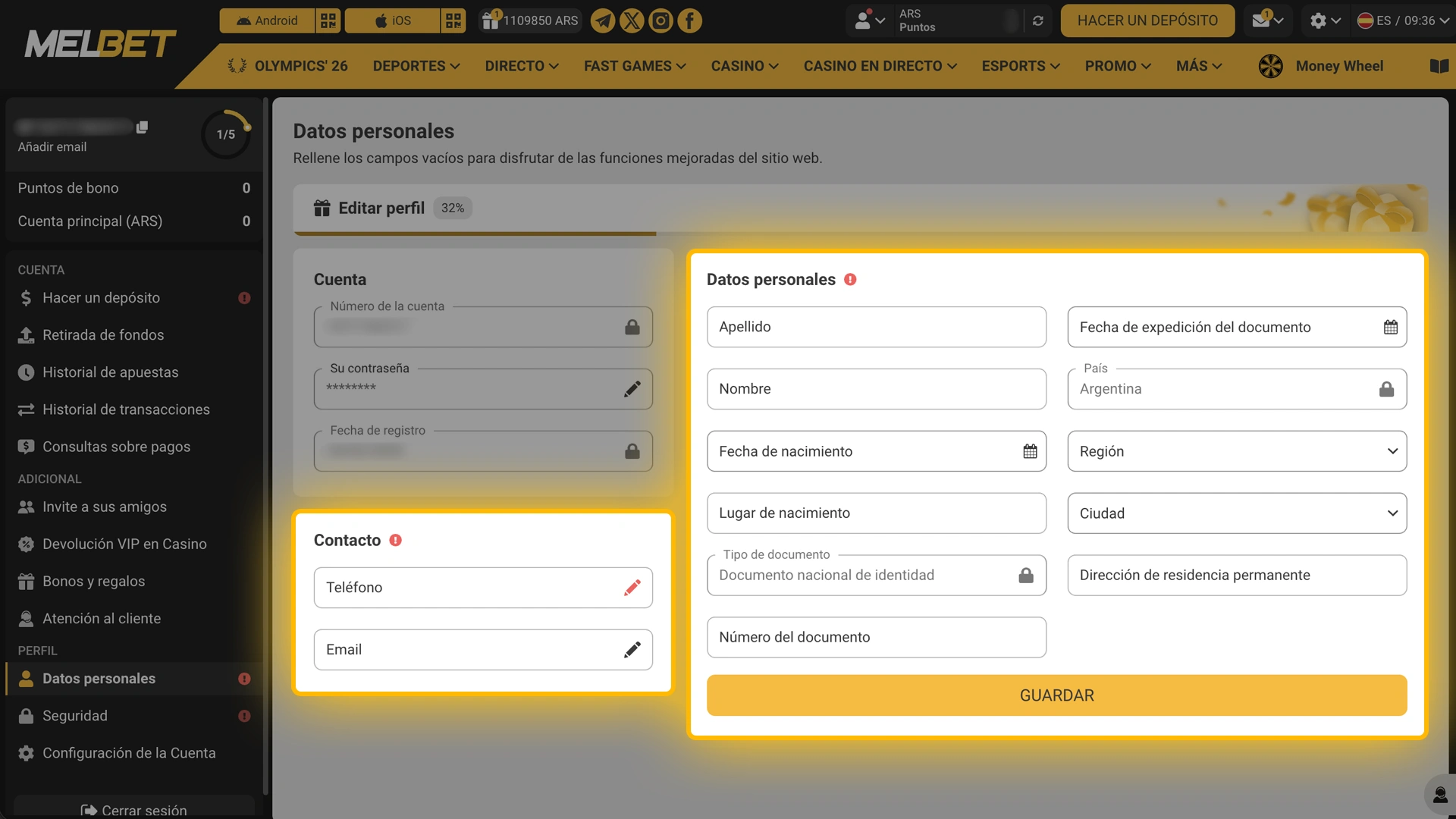
Task: Click the Money Wheel icon
Action: coord(1271,66)
